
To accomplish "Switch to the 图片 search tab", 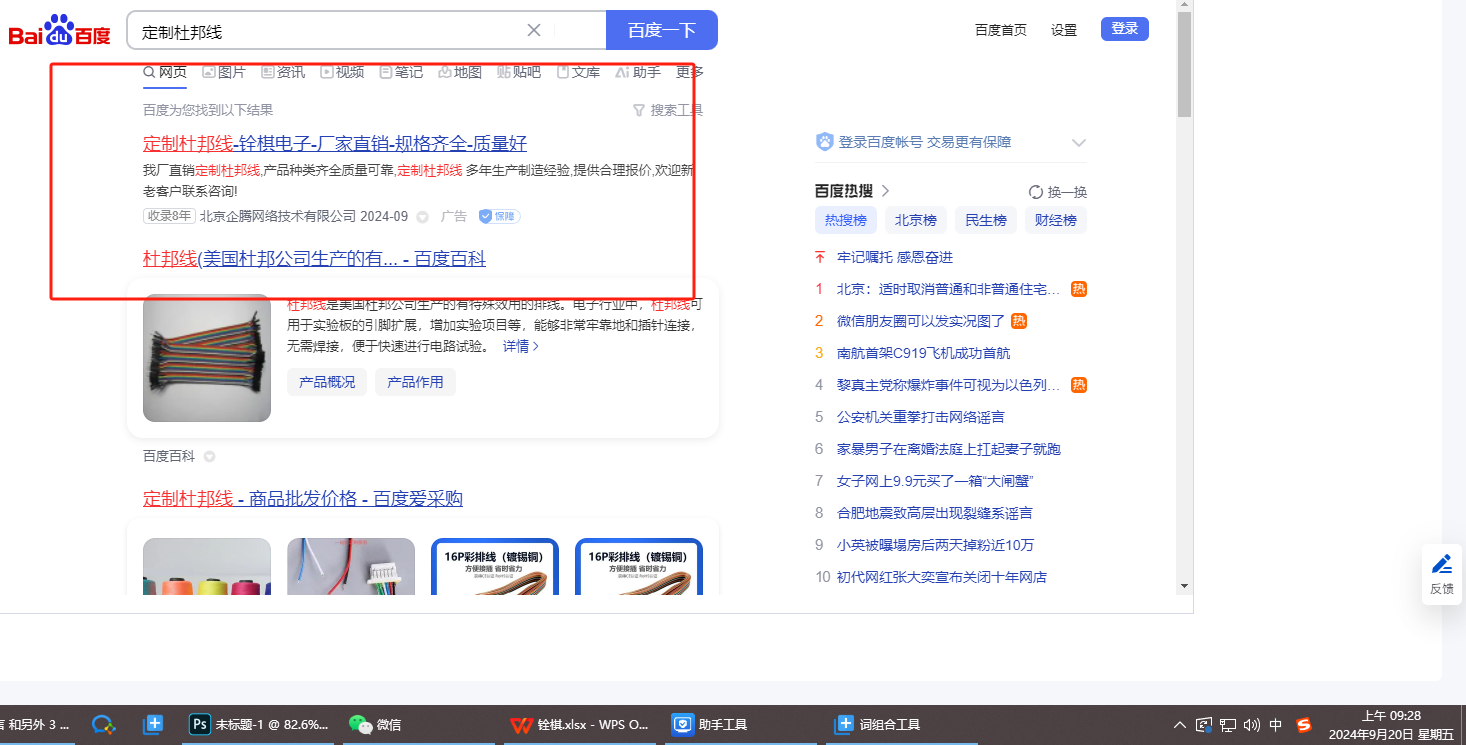I will (x=223, y=72).
